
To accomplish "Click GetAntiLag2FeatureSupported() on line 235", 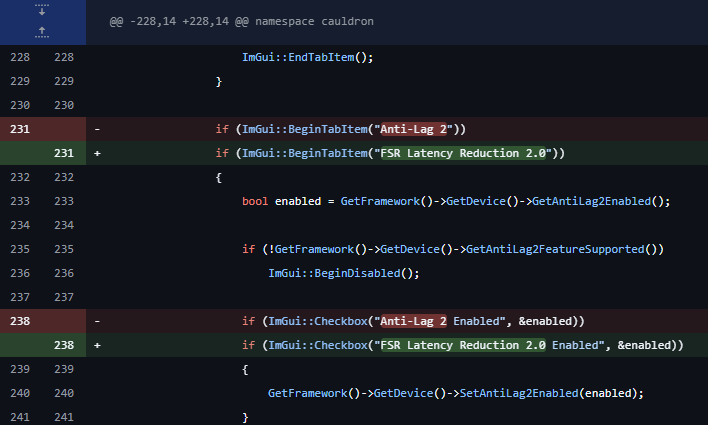I will click(x=561, y=249).
